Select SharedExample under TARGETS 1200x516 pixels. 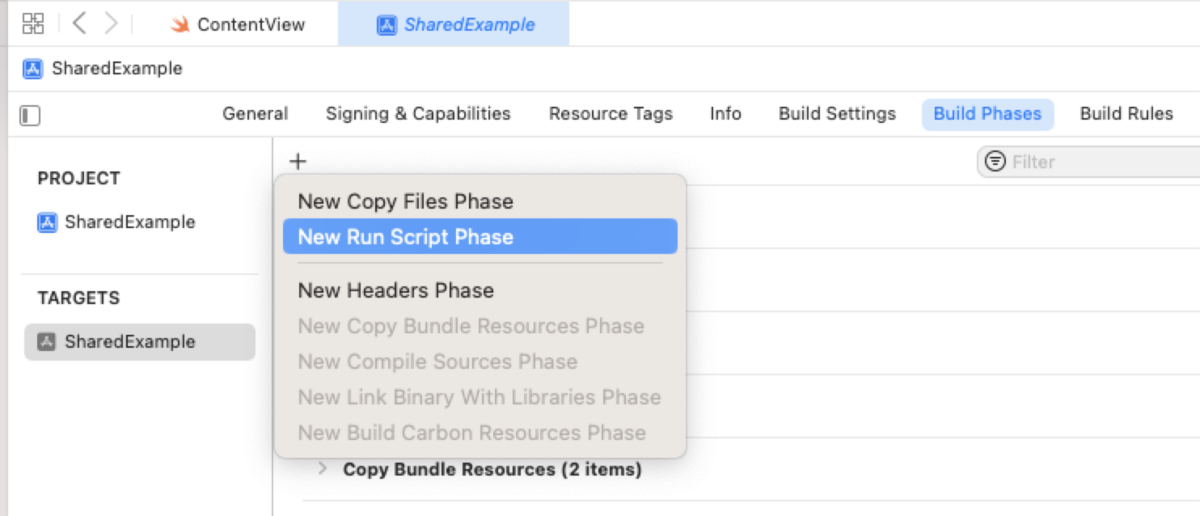[x=130, y=342]
